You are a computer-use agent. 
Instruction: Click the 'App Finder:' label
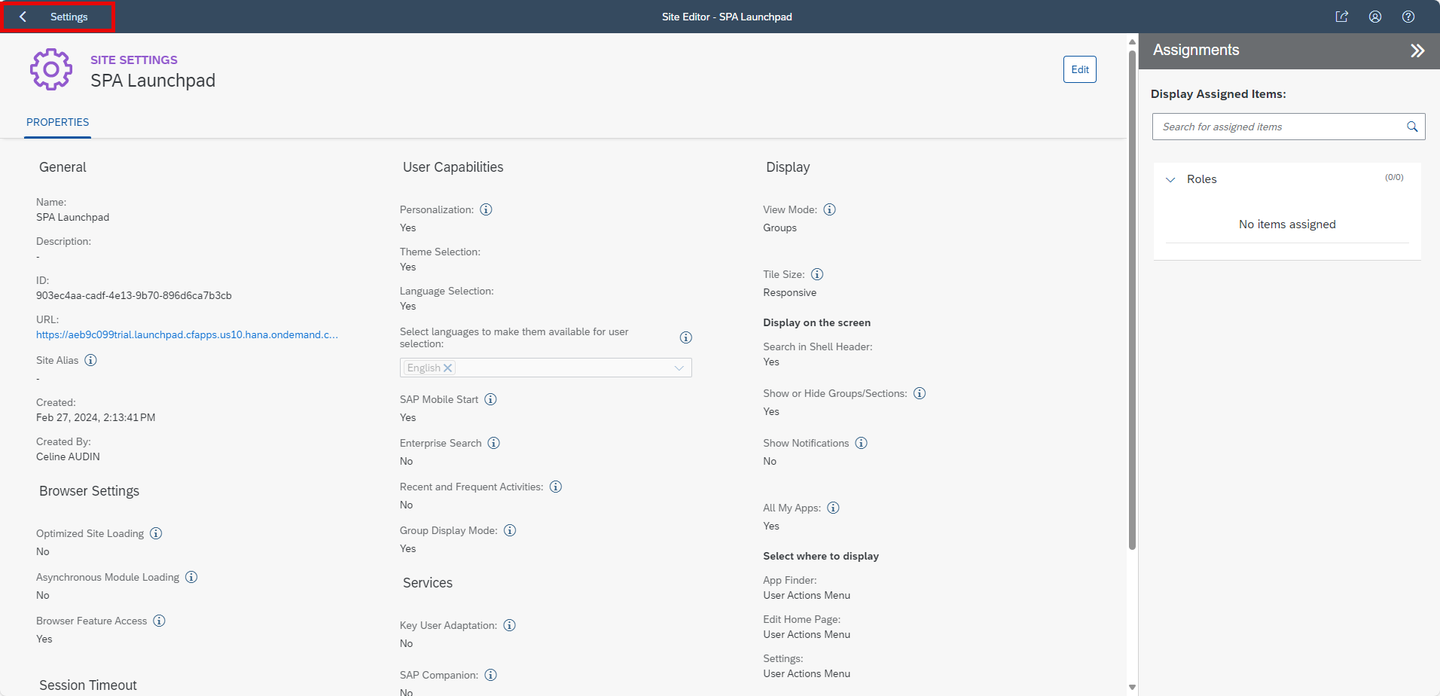tap(790, 580)
